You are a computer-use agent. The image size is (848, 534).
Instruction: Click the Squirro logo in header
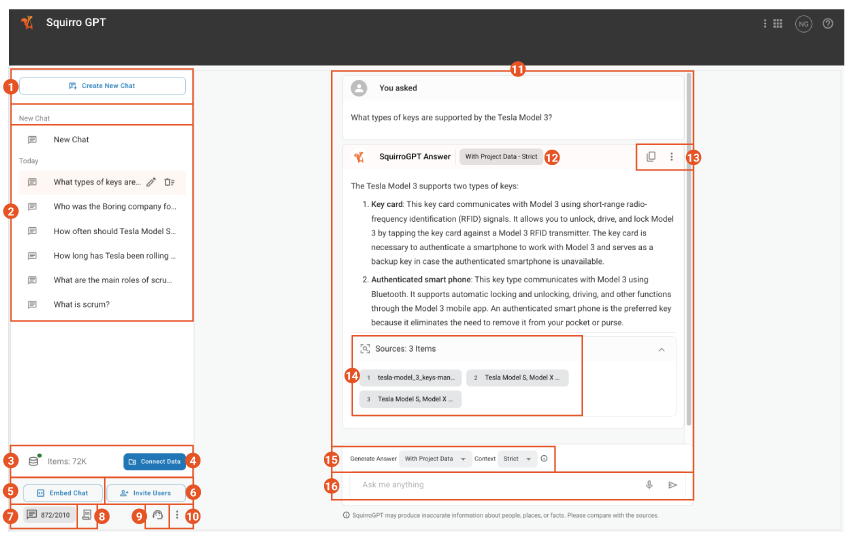tap(27, 23)
